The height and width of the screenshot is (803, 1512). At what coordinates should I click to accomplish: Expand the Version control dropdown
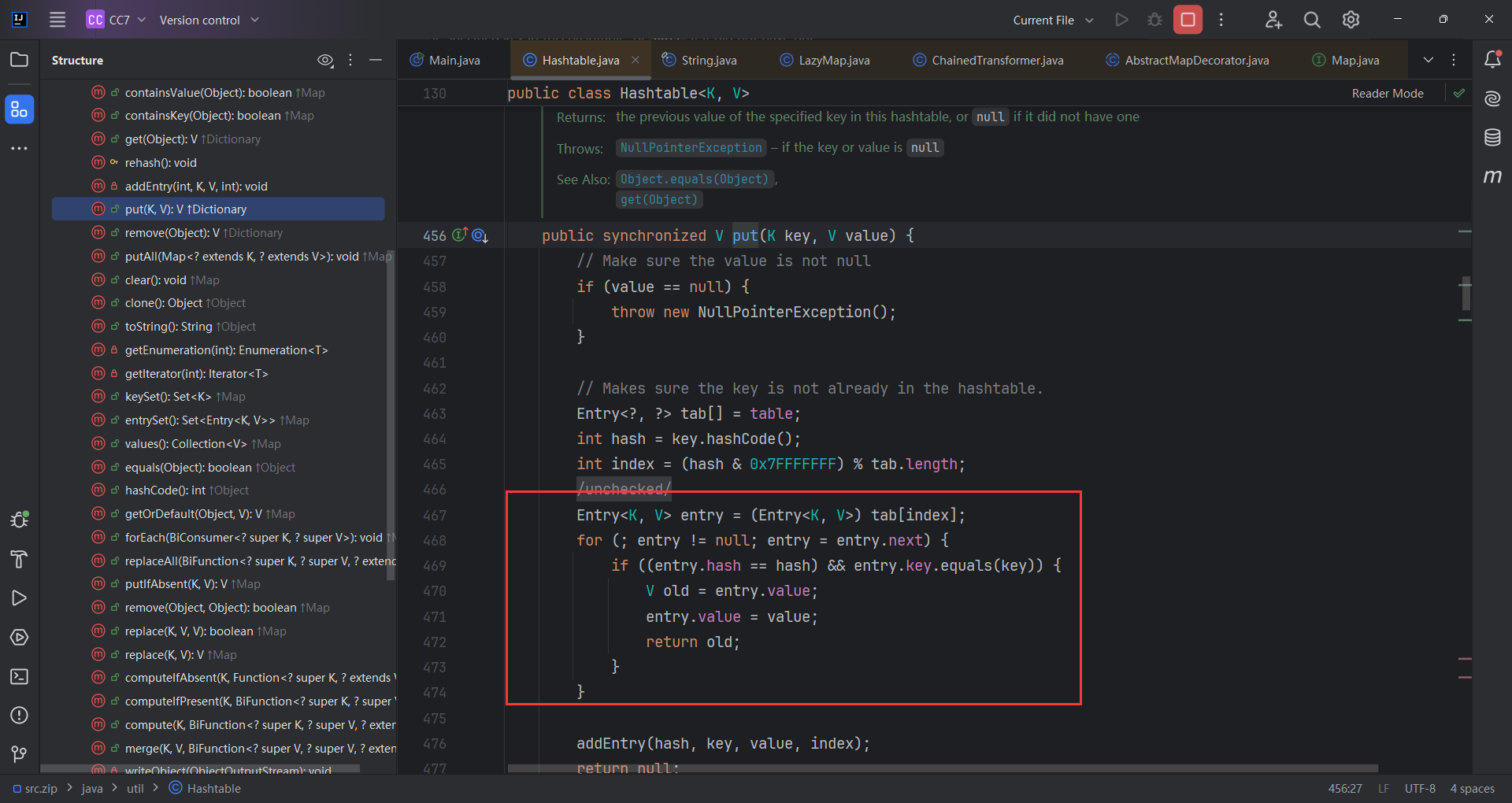(x=209, y=20)
